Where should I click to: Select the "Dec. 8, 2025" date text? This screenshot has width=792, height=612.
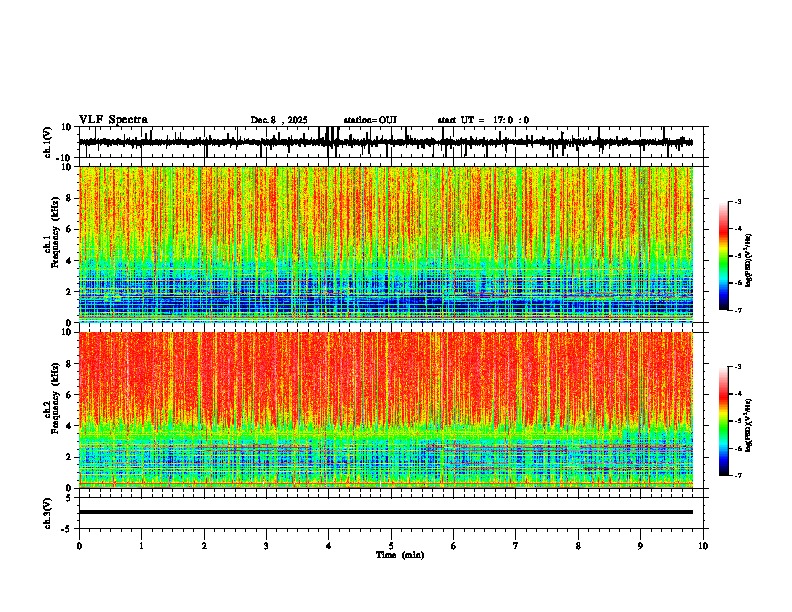(x=279, y=120)
